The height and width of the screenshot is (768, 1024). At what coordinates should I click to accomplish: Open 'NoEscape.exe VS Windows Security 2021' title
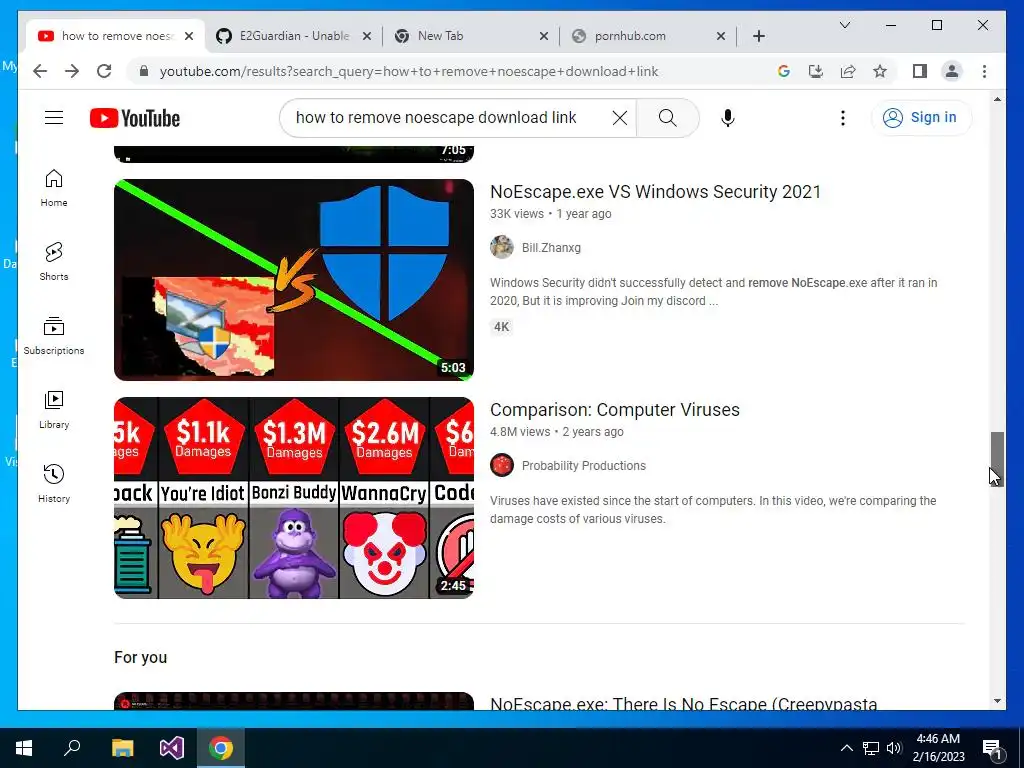[655, 191]
